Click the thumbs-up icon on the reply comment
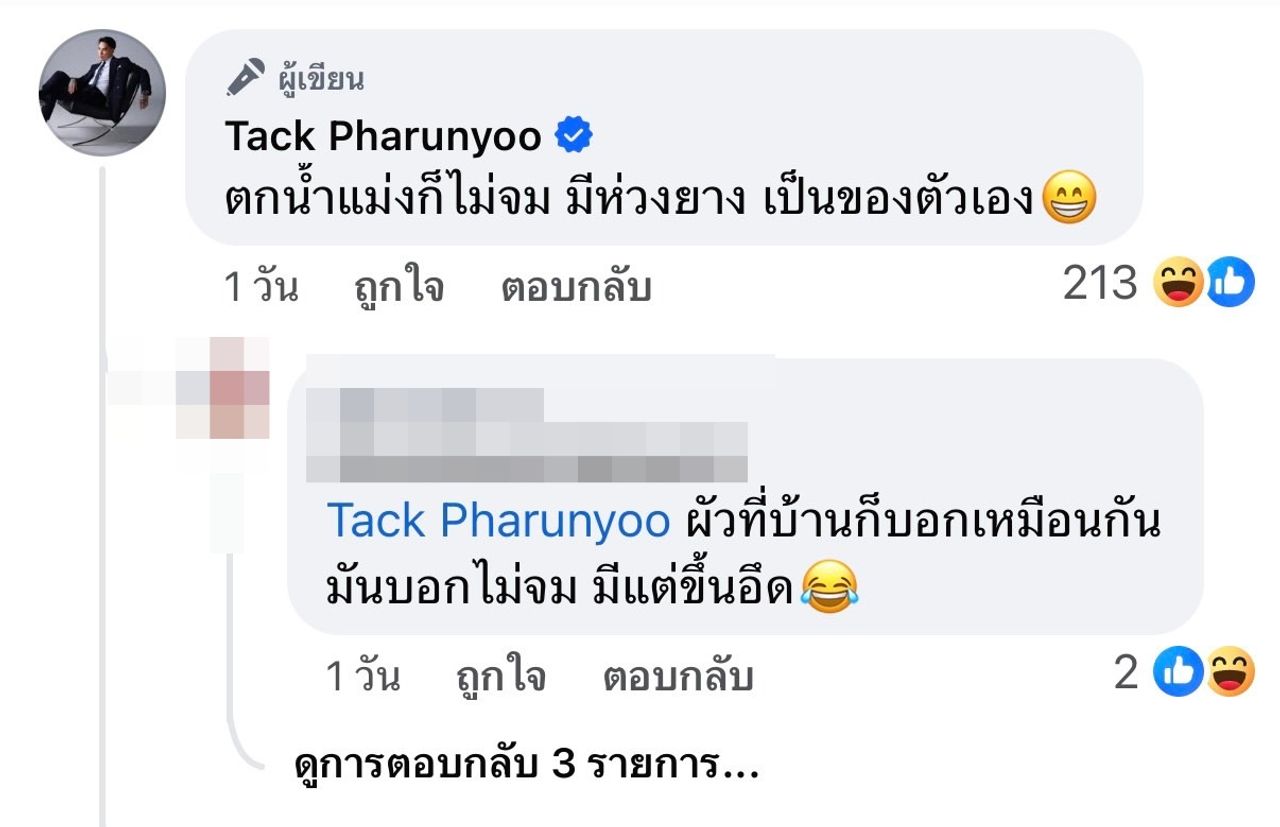Image resolution: width=1280 pixels, height=827 pixels. click(x=1178, y=674)
